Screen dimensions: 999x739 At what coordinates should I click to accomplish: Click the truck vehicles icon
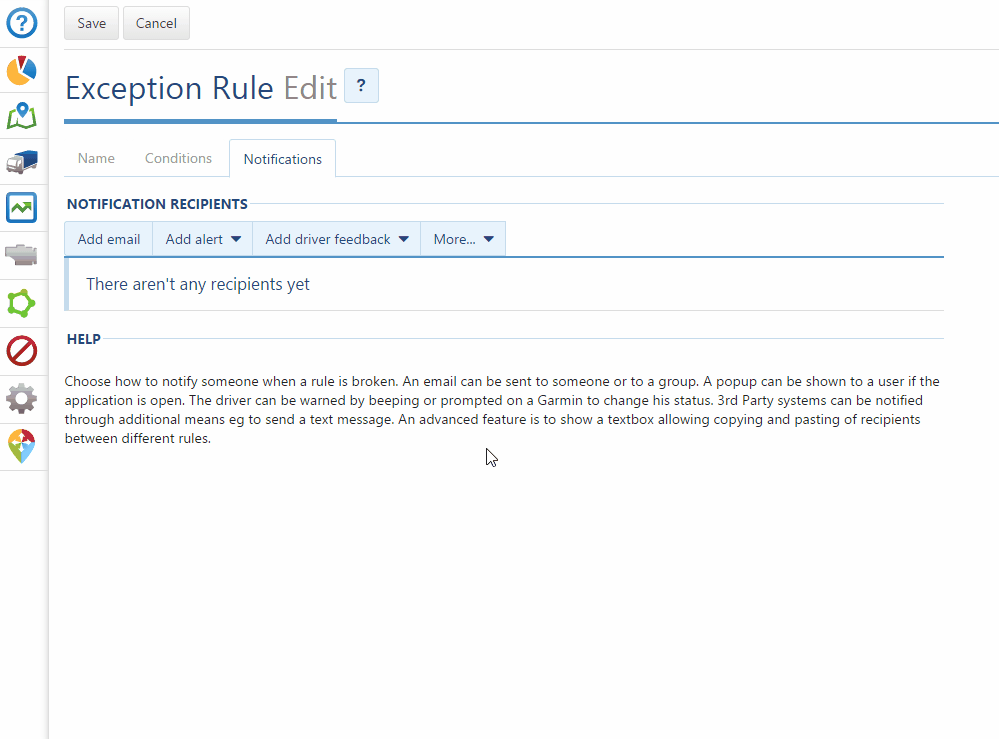(x=22, y=161)
